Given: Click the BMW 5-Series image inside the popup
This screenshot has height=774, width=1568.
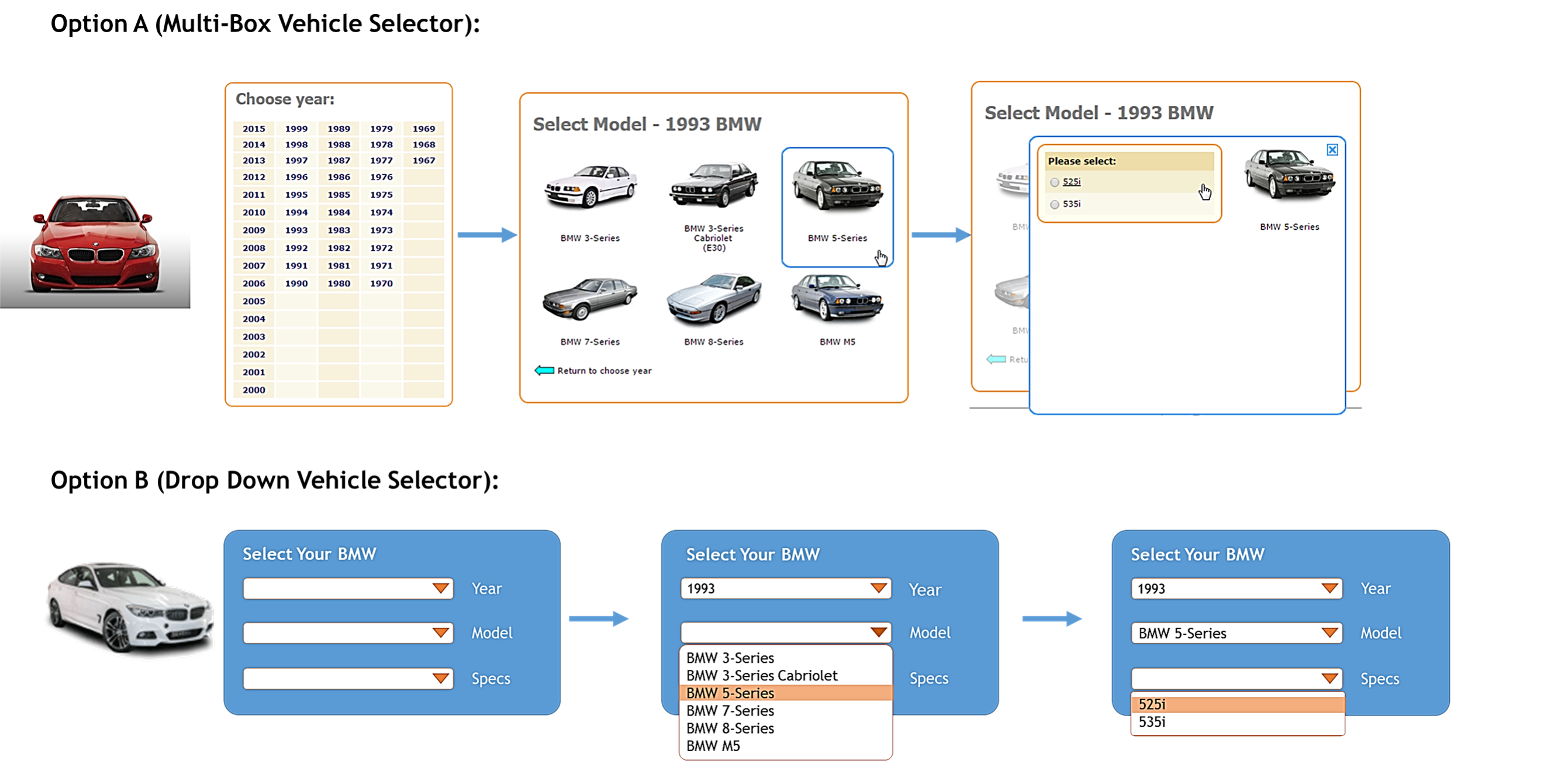Looking at the screenshot, I should click(x=1289, y=174).
